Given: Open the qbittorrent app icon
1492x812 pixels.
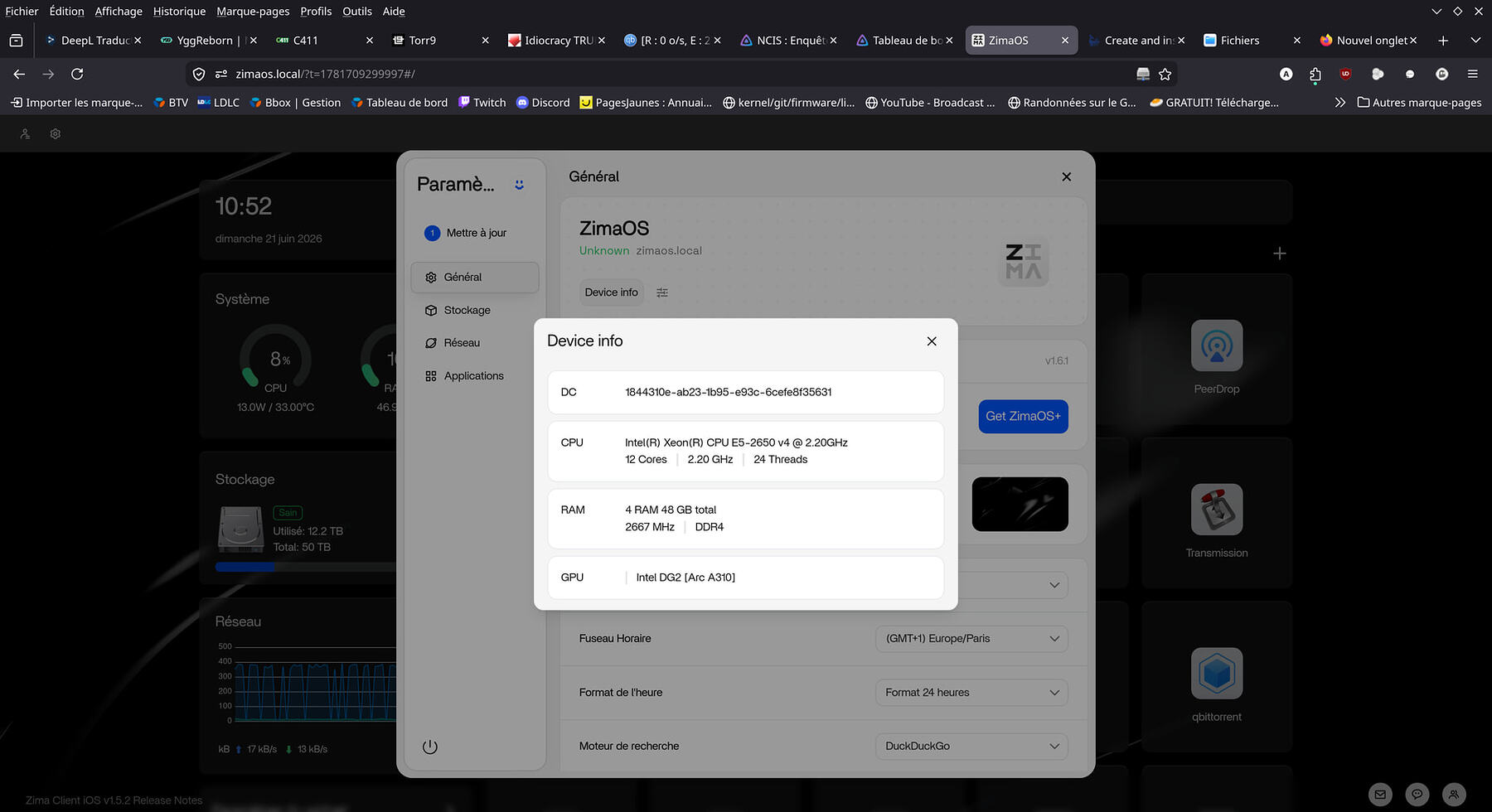Looking at the screenshot, I should (1216, 674).
